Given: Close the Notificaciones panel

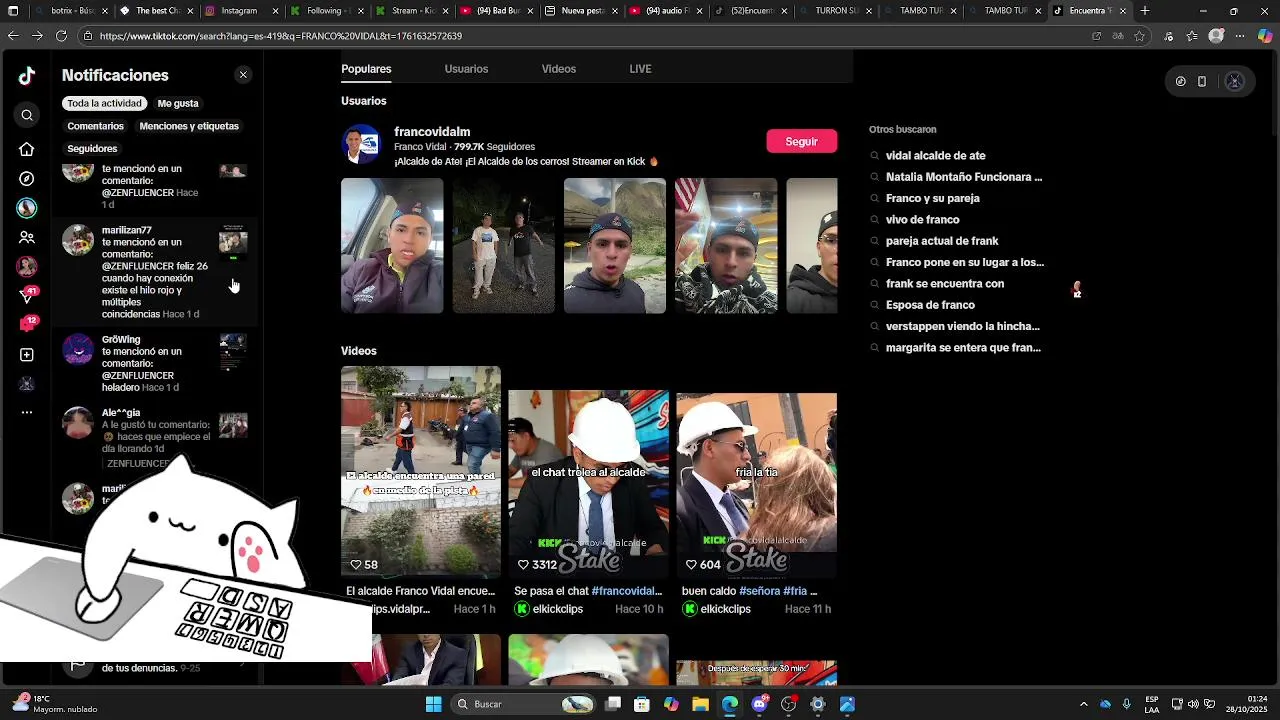Looking at the screenshot, I should click(243, 75).
